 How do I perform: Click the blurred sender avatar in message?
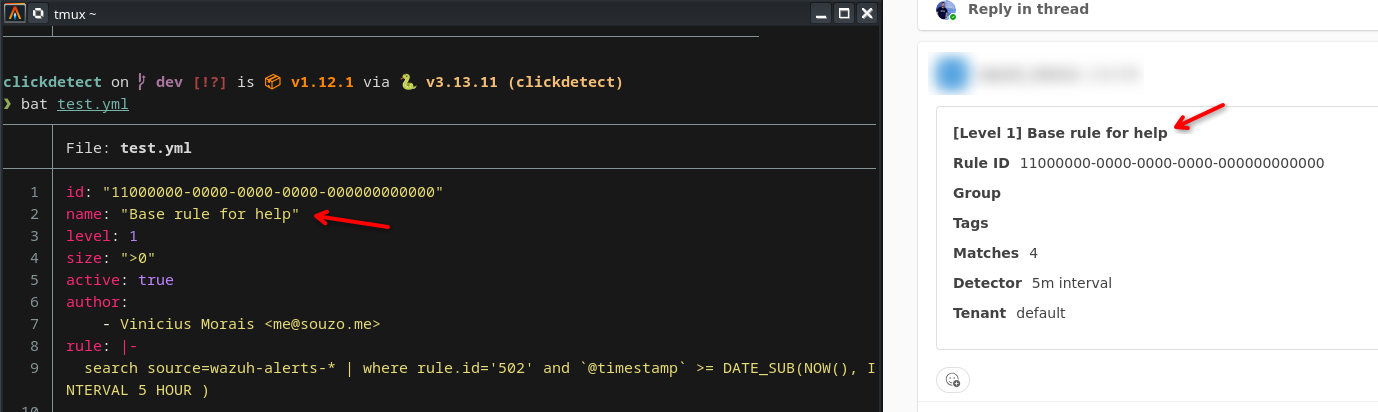(x=950, y=73)
